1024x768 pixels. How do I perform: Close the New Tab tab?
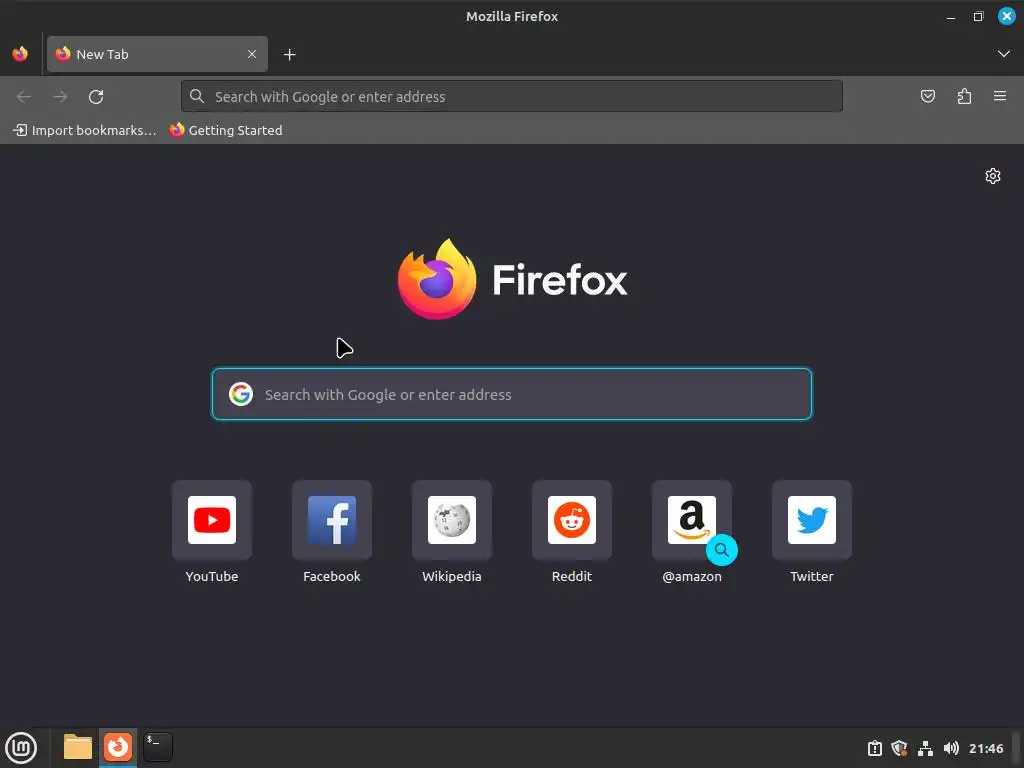click(x=252, y=54)
